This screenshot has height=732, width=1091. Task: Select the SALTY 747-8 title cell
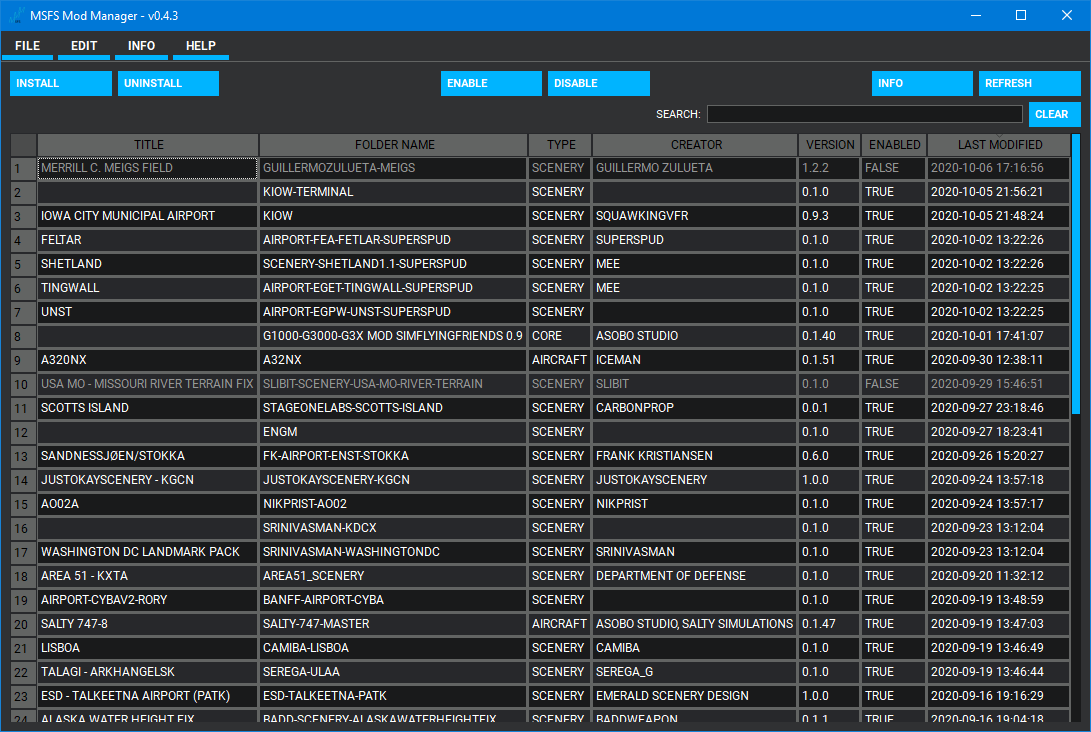click(148, 624)
